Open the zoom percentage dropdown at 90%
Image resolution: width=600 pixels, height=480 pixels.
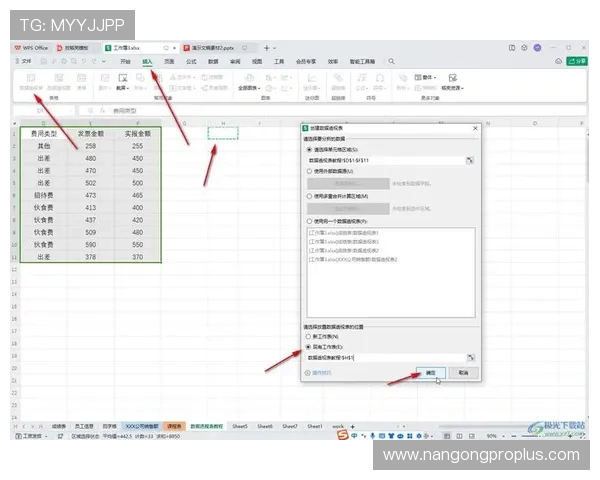tap(504, 436)
